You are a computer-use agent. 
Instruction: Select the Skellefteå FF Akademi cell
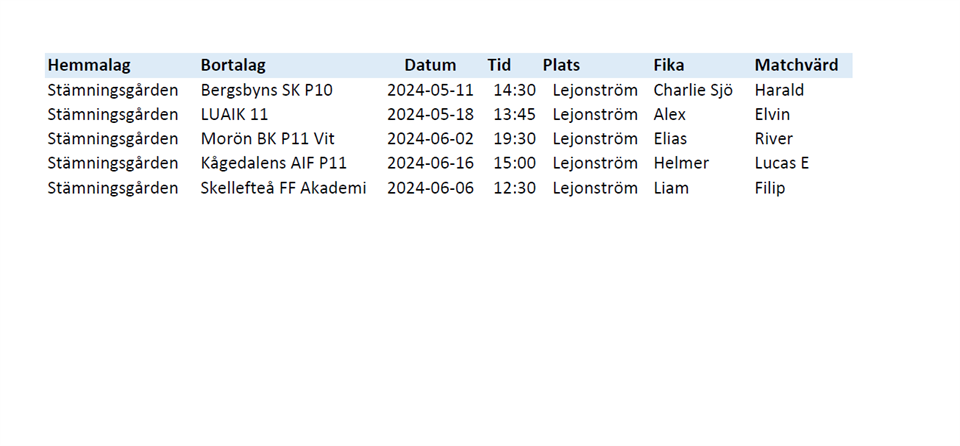click(284, 188)
